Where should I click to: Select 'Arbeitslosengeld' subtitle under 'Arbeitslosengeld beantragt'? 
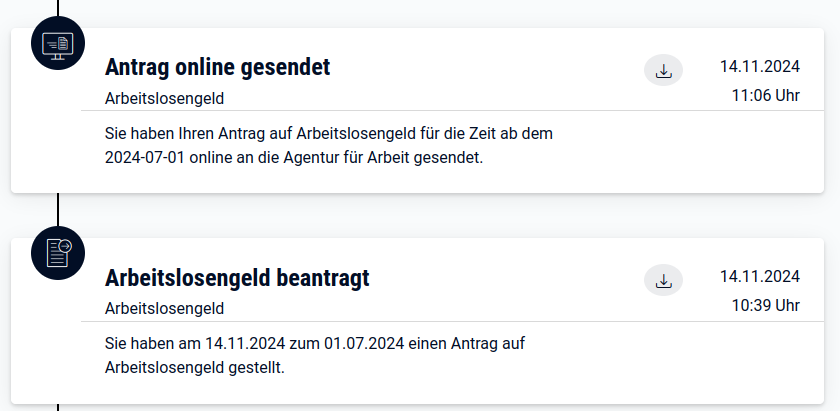point(164,309)
